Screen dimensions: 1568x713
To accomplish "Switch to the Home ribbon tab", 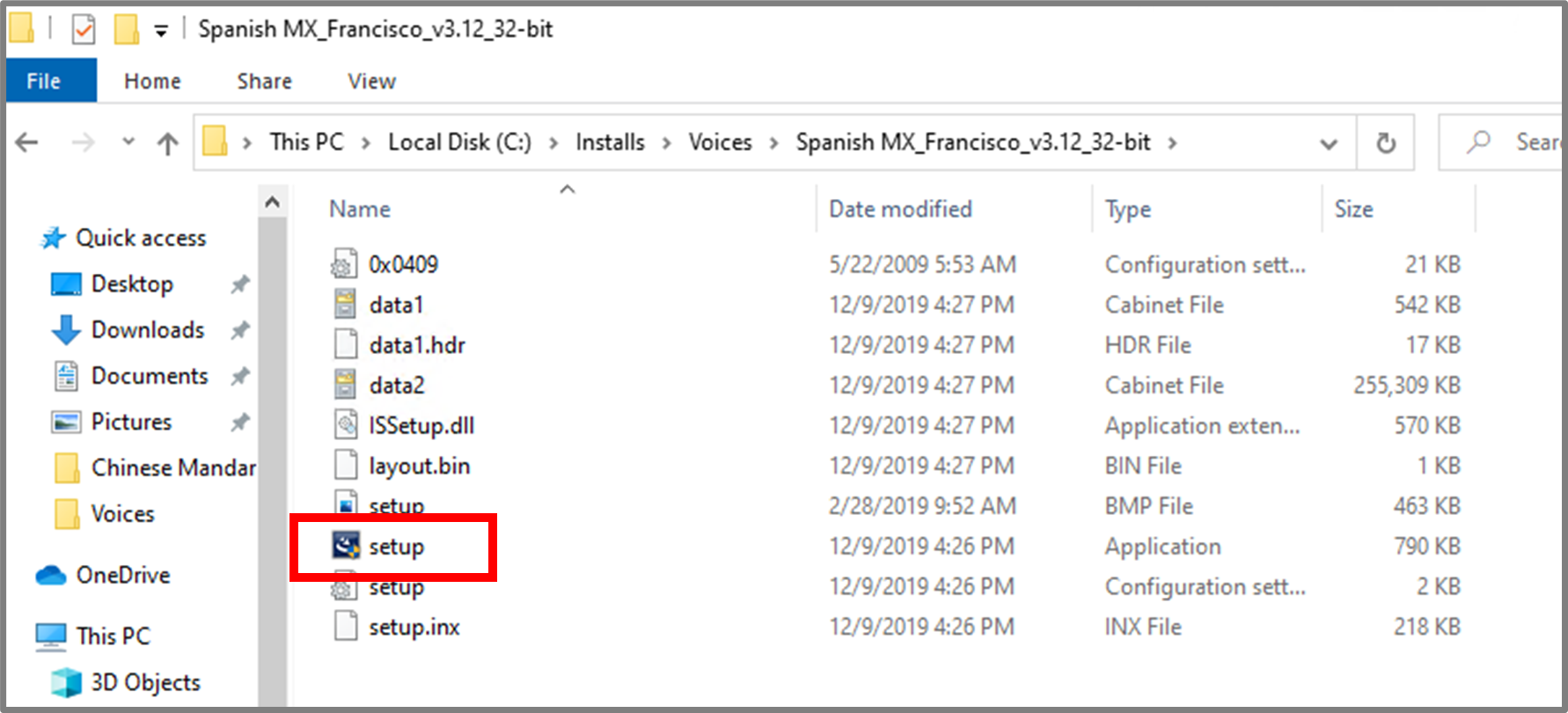I will (x=152, y=81).
